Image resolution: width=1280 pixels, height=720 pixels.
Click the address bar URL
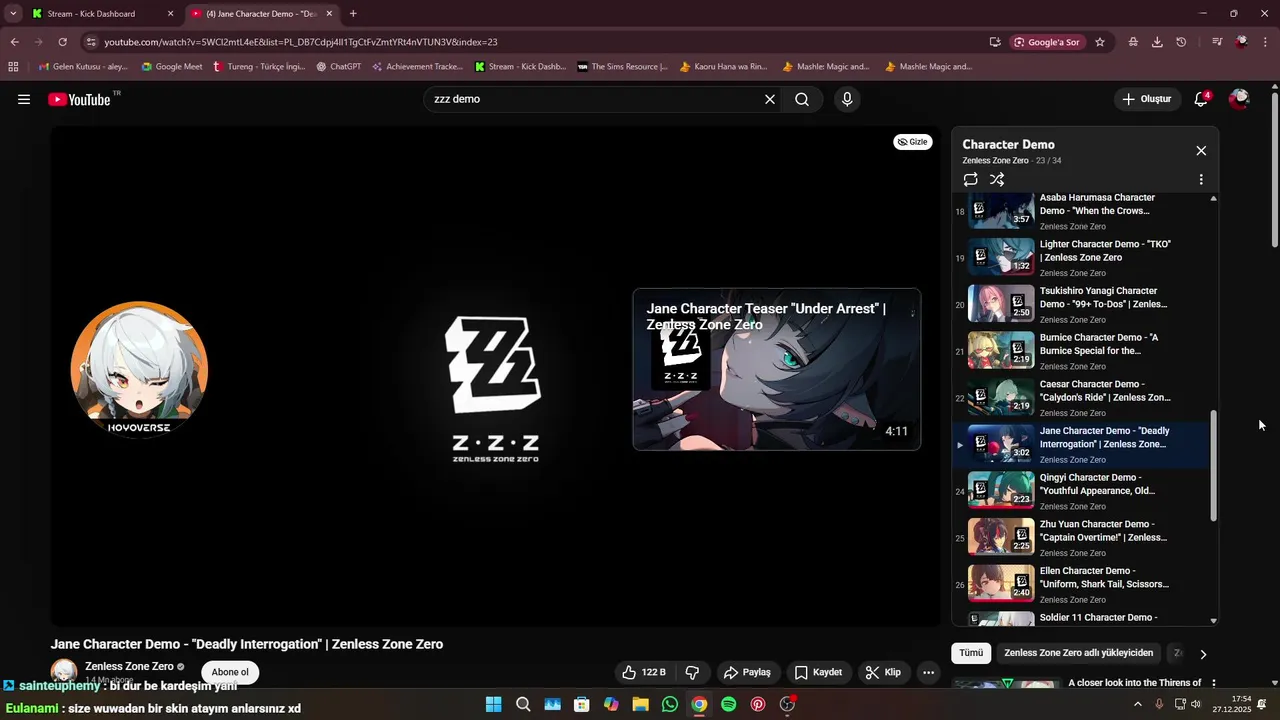(301, 42)
